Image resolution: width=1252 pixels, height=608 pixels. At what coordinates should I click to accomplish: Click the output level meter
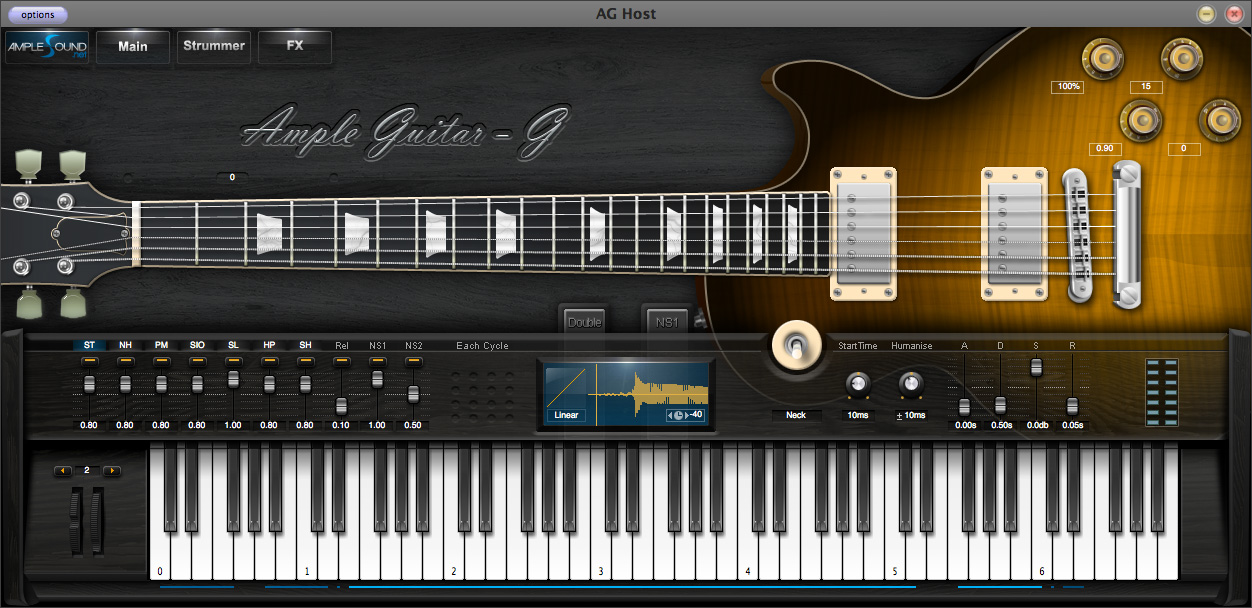1162,392
